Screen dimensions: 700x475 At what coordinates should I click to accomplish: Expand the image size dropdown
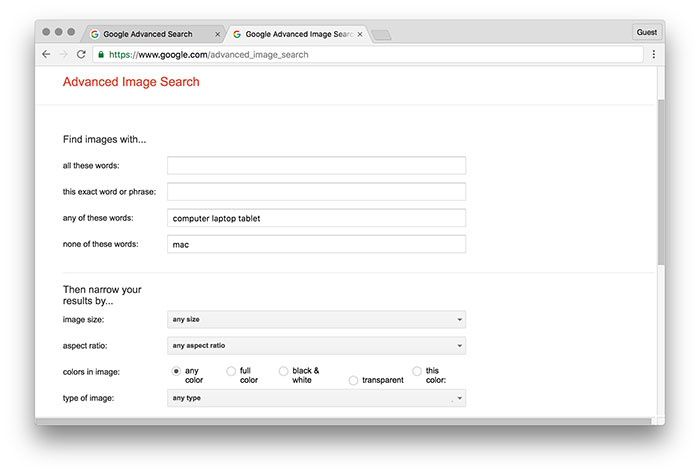pos(316,320)
